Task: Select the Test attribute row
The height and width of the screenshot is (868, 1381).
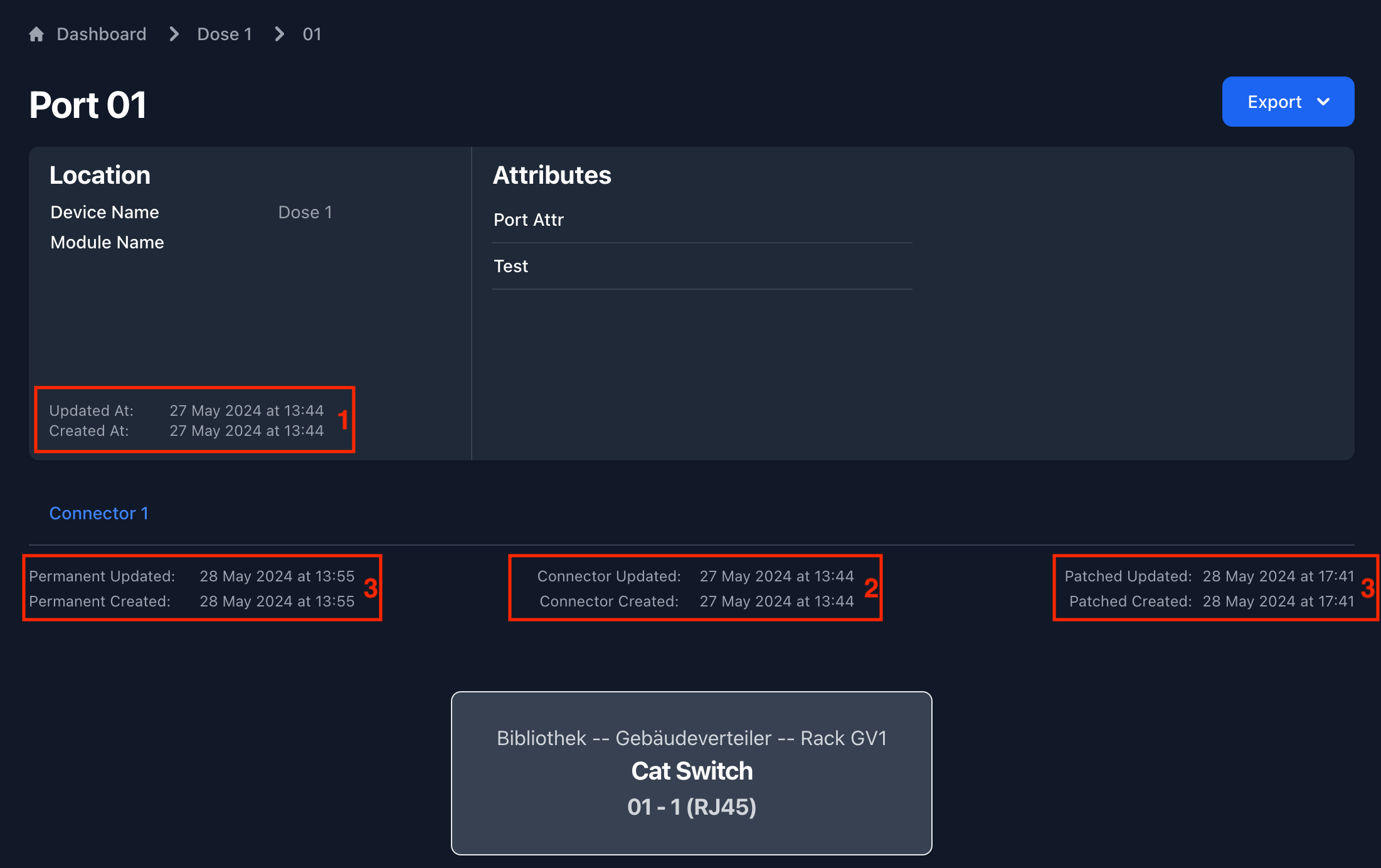Action: coord(511,266)
